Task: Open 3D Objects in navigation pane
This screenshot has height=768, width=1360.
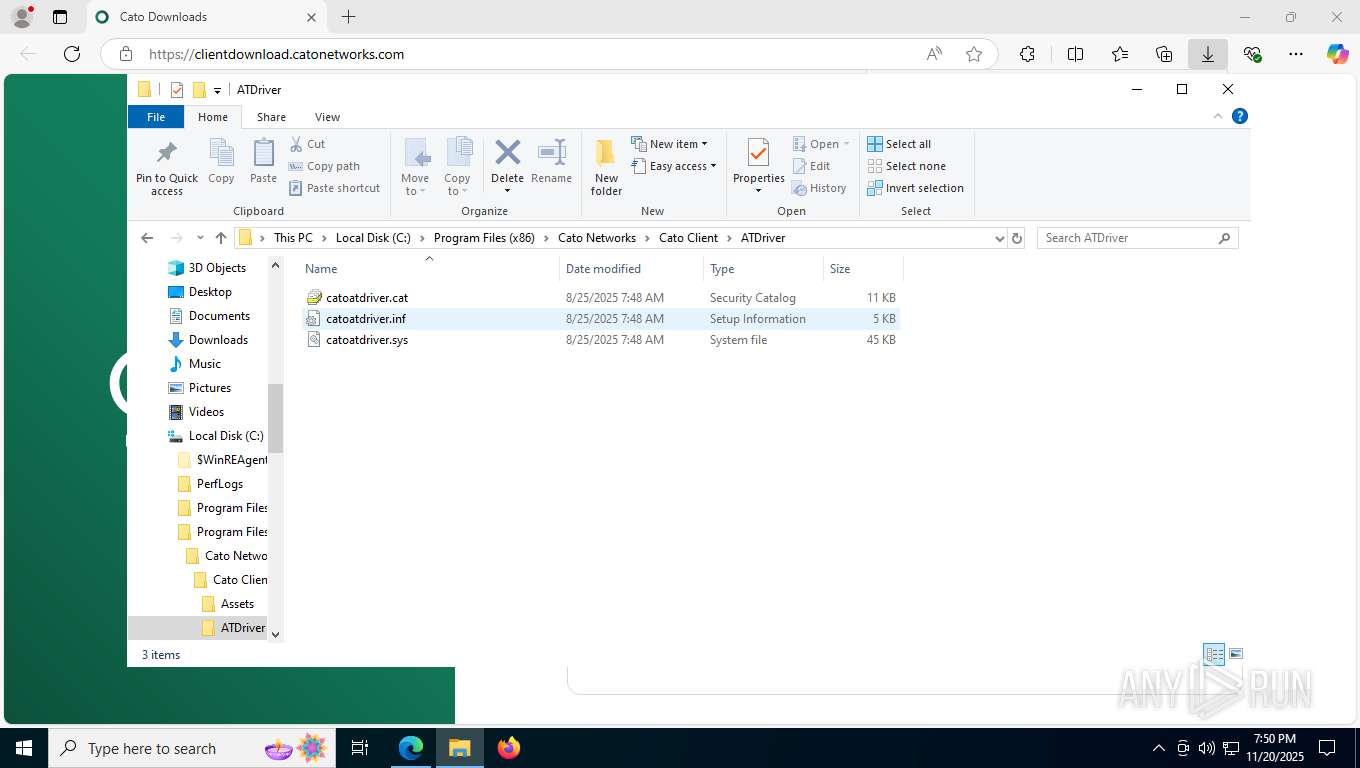Action: pyautogui.click(x=217, y=268)
